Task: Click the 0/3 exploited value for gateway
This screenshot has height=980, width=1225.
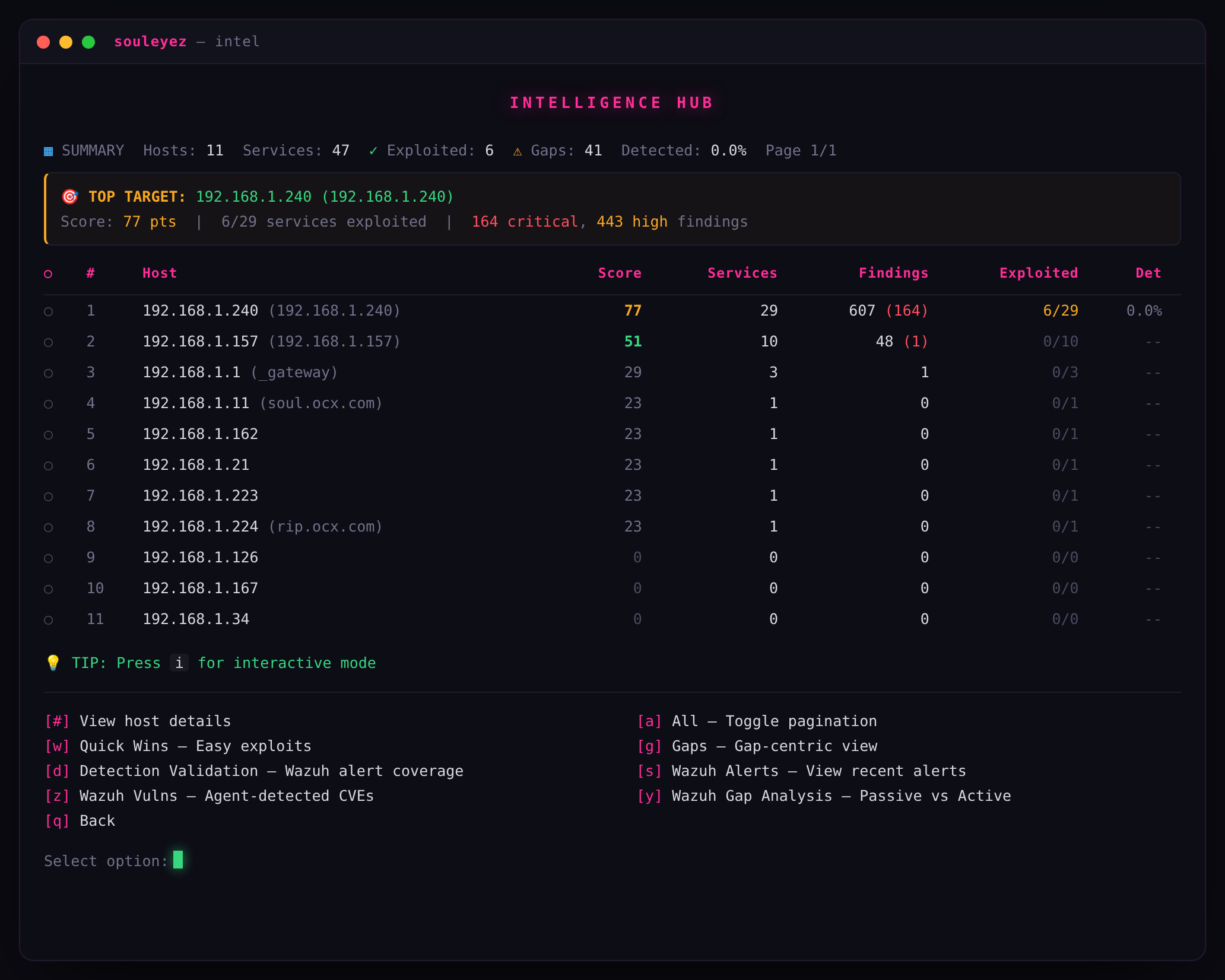Action: [1065, 373]
